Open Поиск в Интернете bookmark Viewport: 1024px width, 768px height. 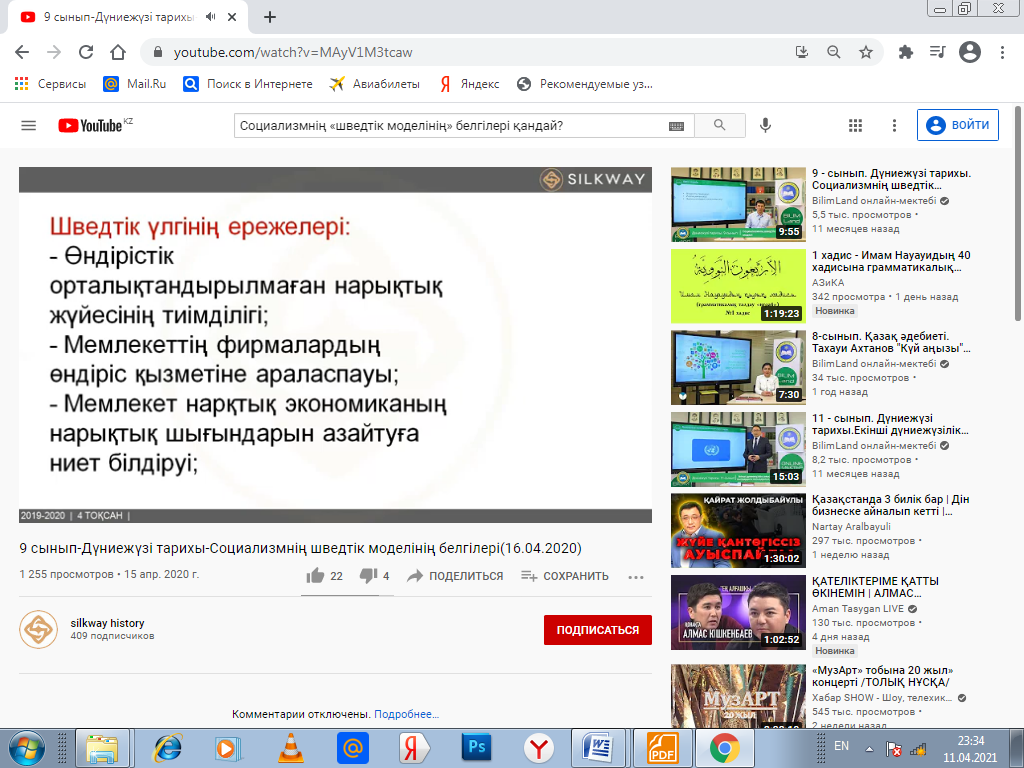(x=248, y=84)
